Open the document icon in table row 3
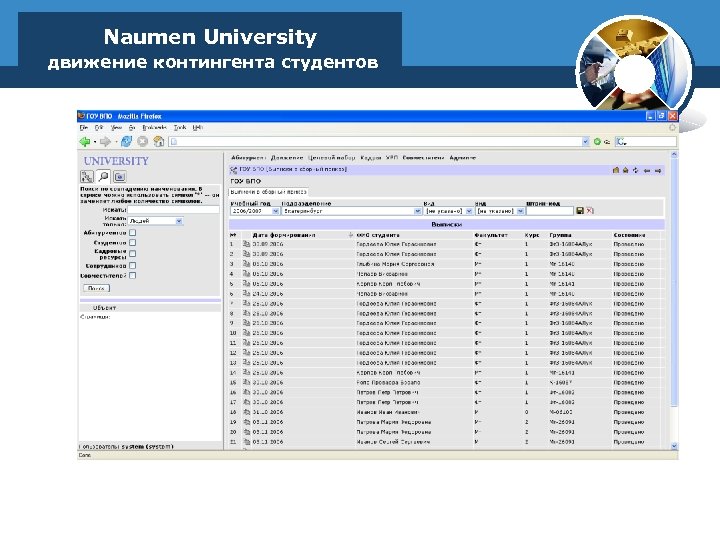Image resolution: width=720 pixels, height=540 pixels. pos(247,264)
